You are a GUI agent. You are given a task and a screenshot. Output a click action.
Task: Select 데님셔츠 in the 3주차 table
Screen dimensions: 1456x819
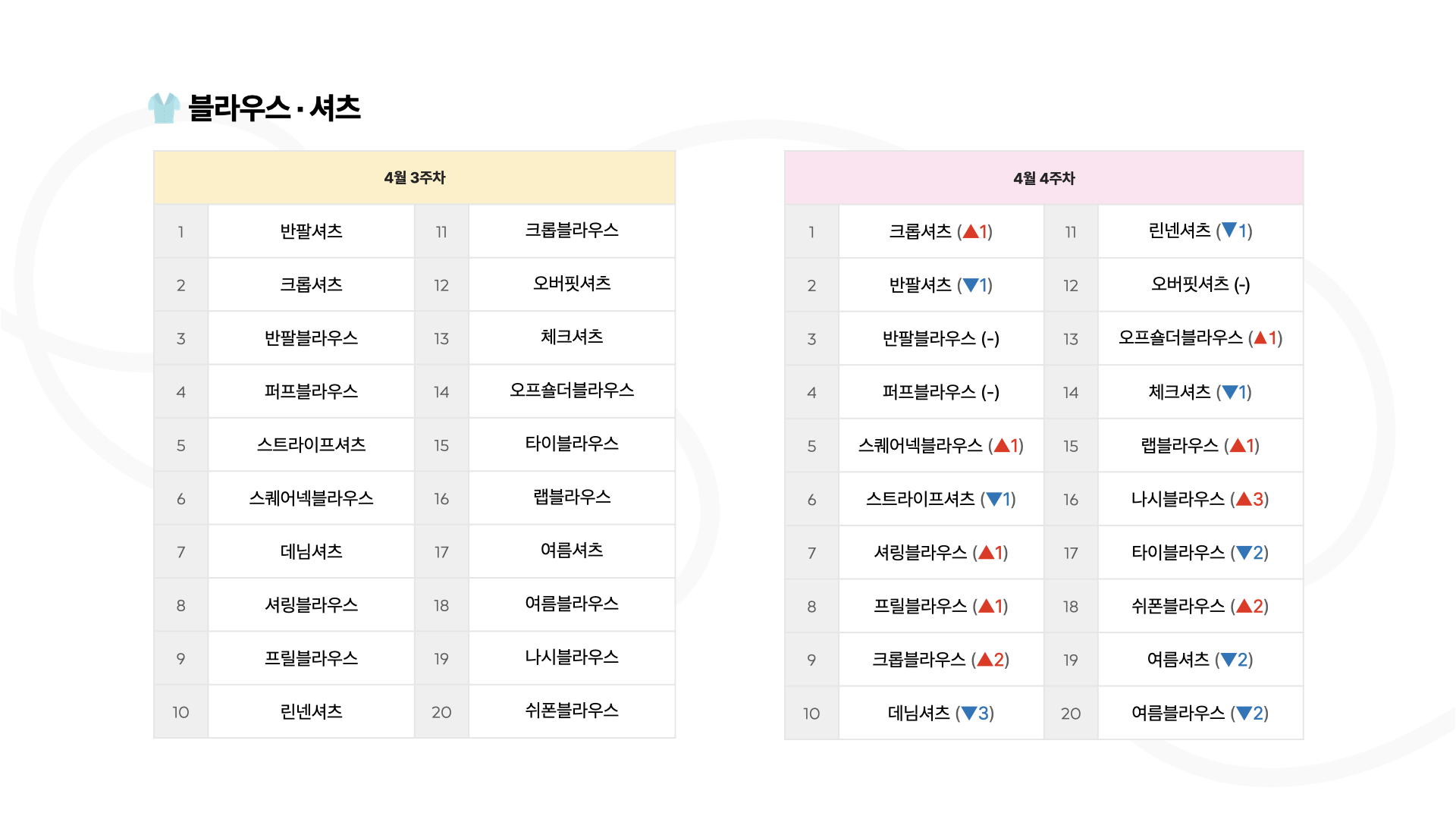coord(312,551)
